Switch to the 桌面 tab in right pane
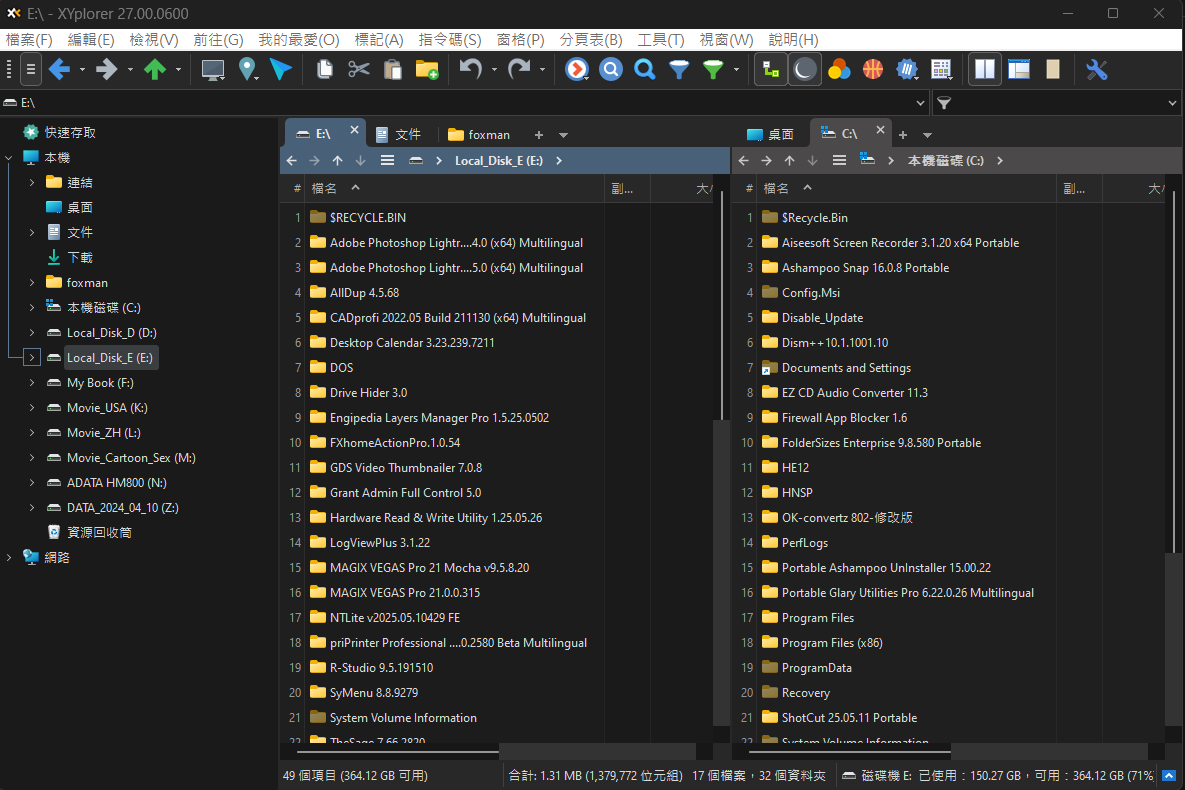This screenshot has height=790, width=1185. click(771, 135)
